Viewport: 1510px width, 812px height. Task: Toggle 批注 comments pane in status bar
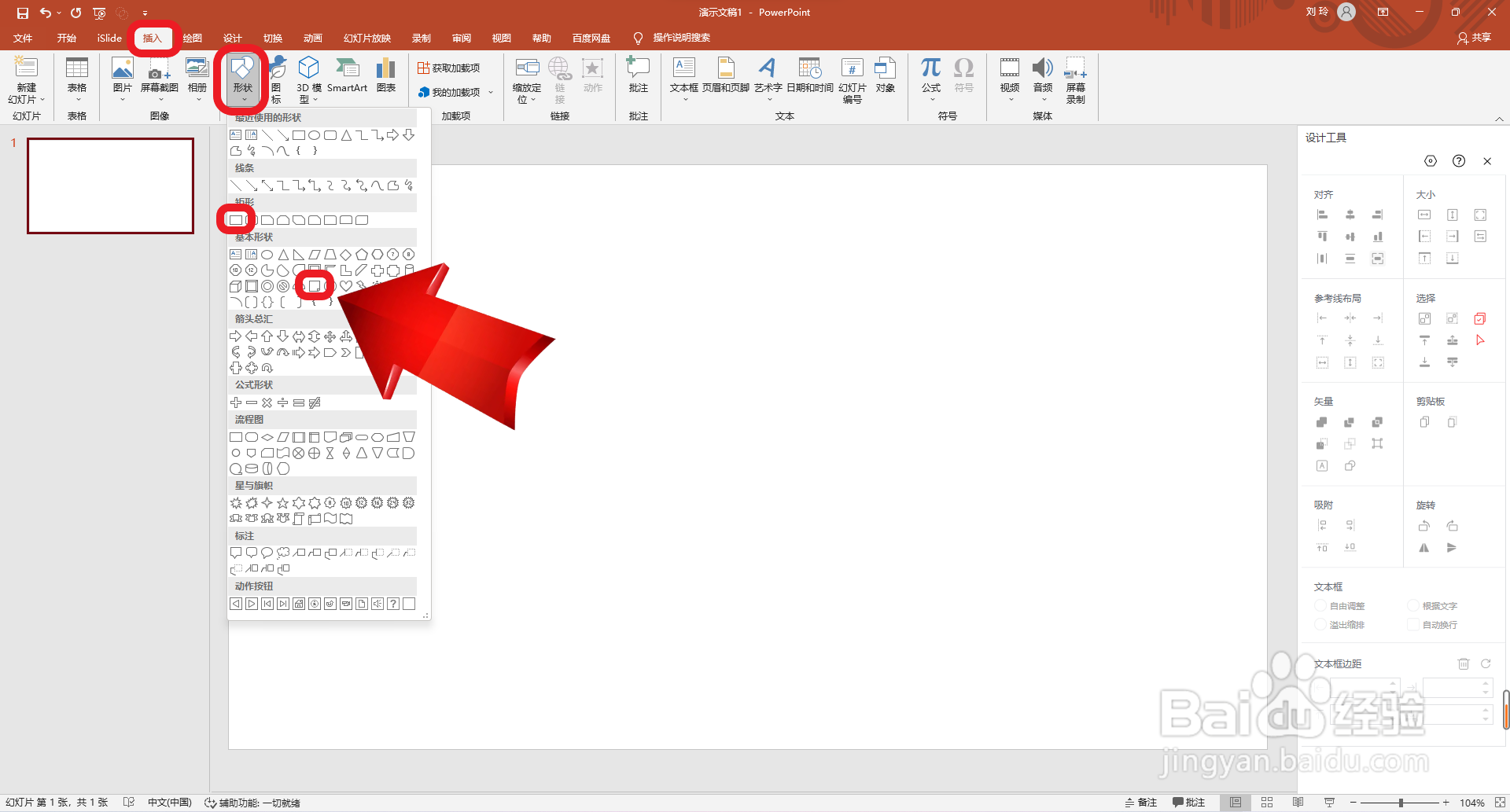(1188, 802)
